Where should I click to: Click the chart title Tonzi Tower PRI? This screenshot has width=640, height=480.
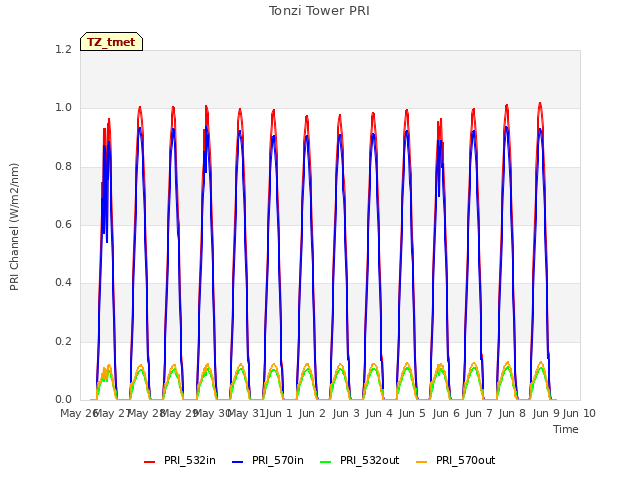coord(319,11)
